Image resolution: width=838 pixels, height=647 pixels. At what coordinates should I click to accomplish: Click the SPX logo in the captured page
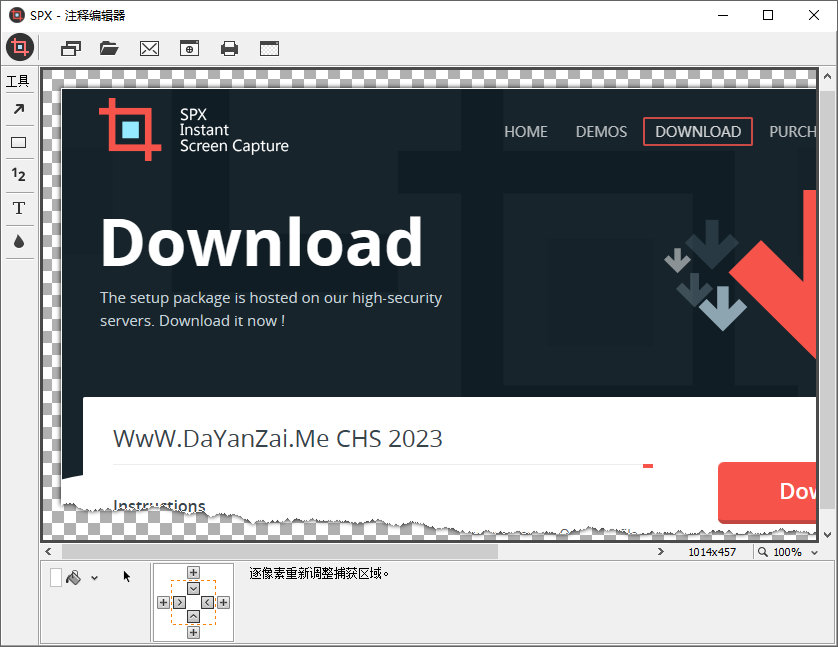coord(130,129)
